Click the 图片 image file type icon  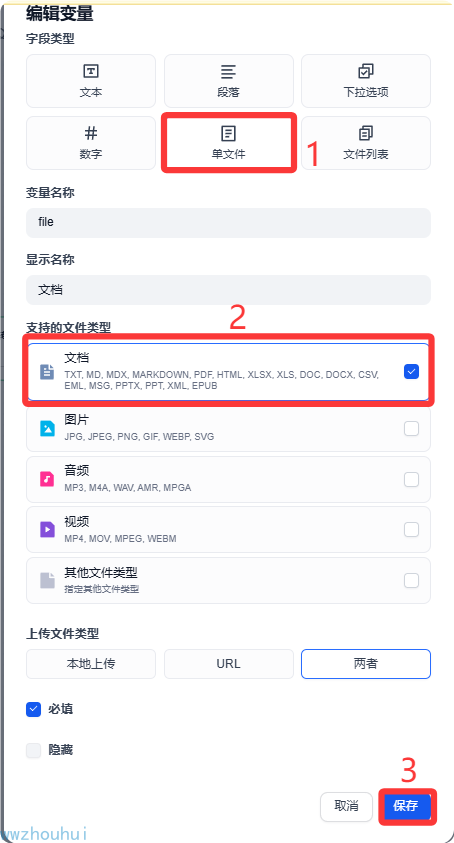pyautogui.click(x=47, y=428)
